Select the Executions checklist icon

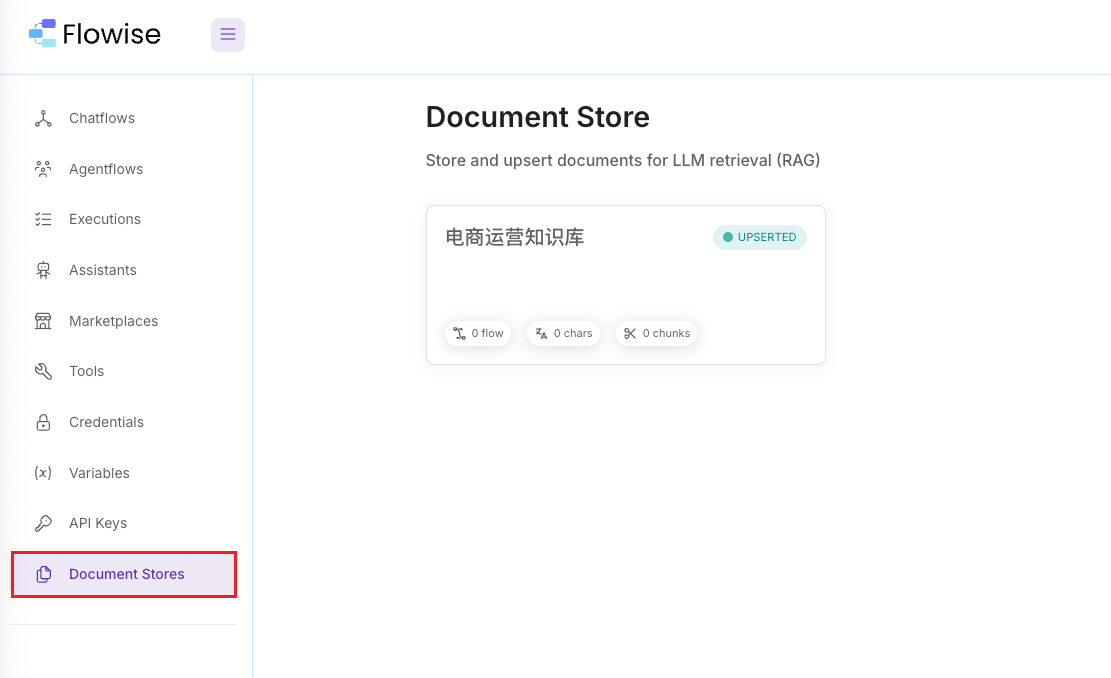click(43, 220)
